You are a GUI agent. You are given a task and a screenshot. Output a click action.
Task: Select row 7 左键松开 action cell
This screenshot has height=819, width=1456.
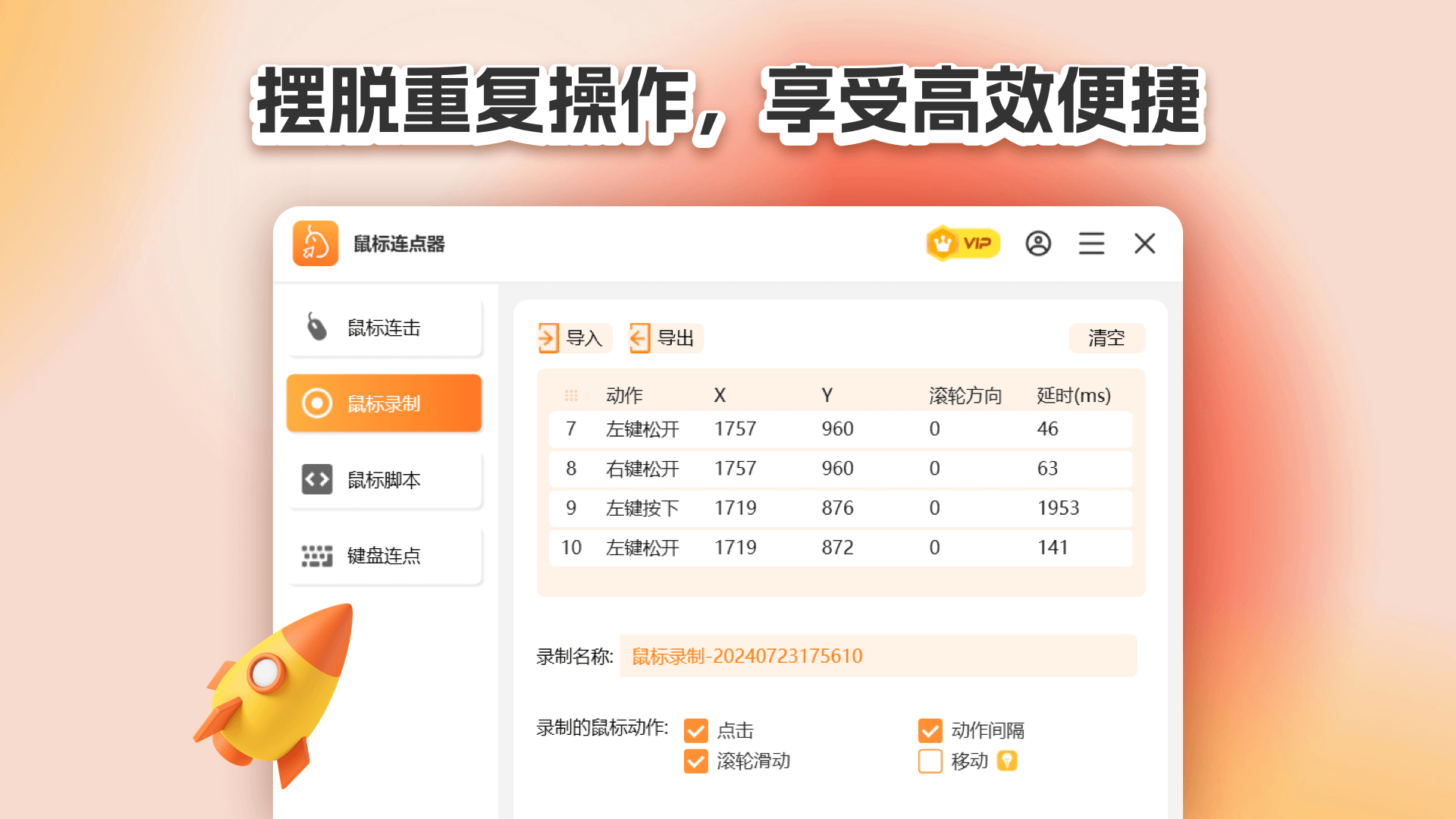click(642, 429)
